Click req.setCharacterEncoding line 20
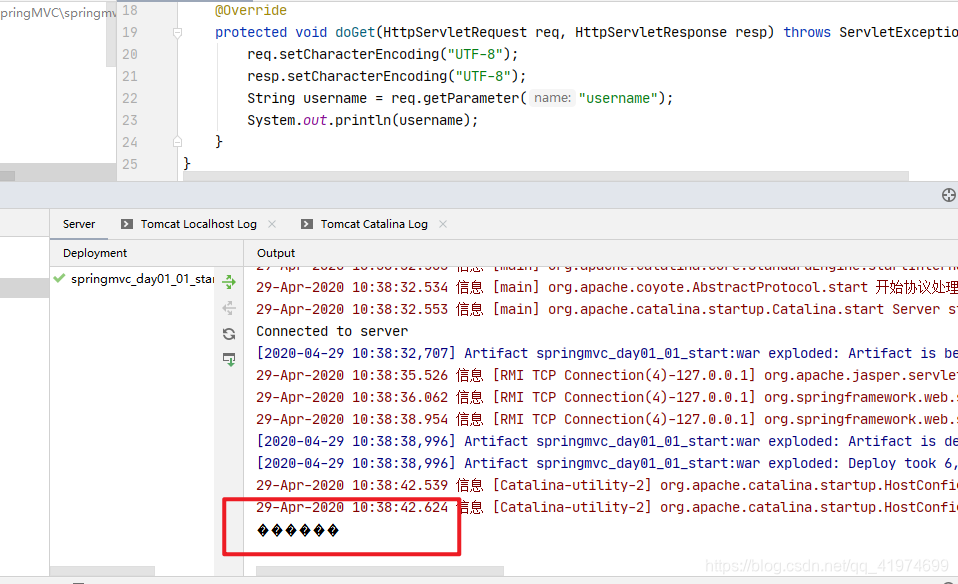The width and height of the screenshot is (958, 584). click(x=382, y=54)
